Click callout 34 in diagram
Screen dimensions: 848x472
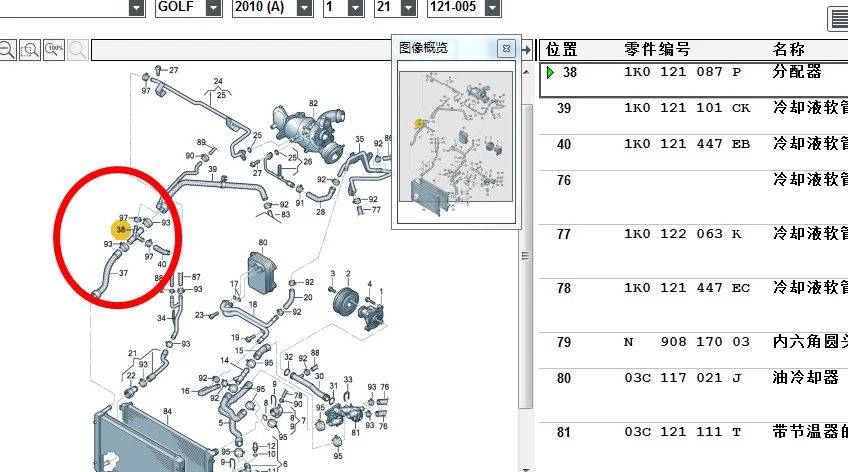click(161, 318)
